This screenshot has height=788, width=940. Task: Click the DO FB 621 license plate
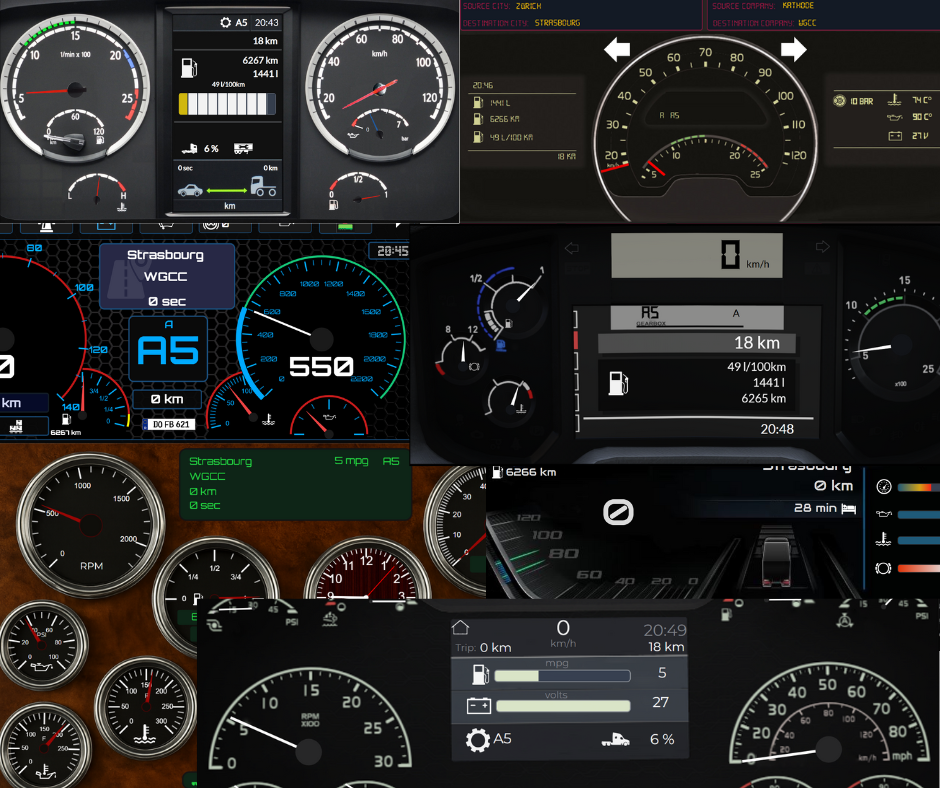tap(171, 424)
